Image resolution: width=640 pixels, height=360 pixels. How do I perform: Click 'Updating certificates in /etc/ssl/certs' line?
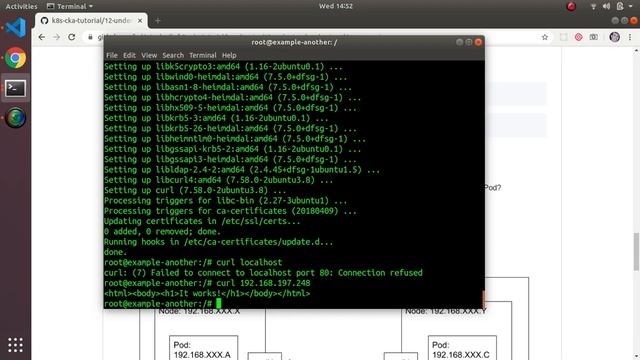click(202, 221)
